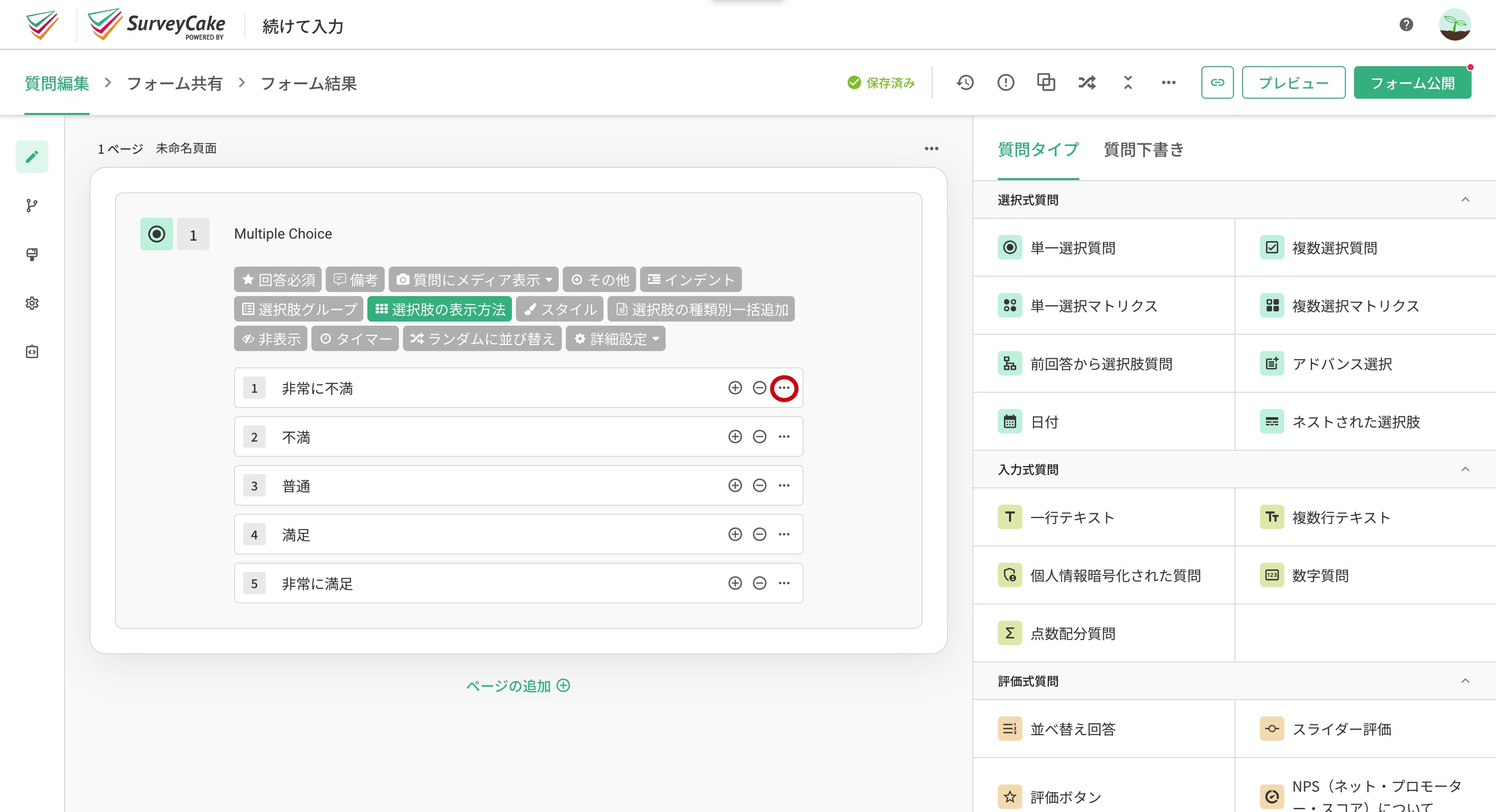Remove option 普通 with the minus icon
This screenshot has height=812, width=1496.
[x=760, y=485]
